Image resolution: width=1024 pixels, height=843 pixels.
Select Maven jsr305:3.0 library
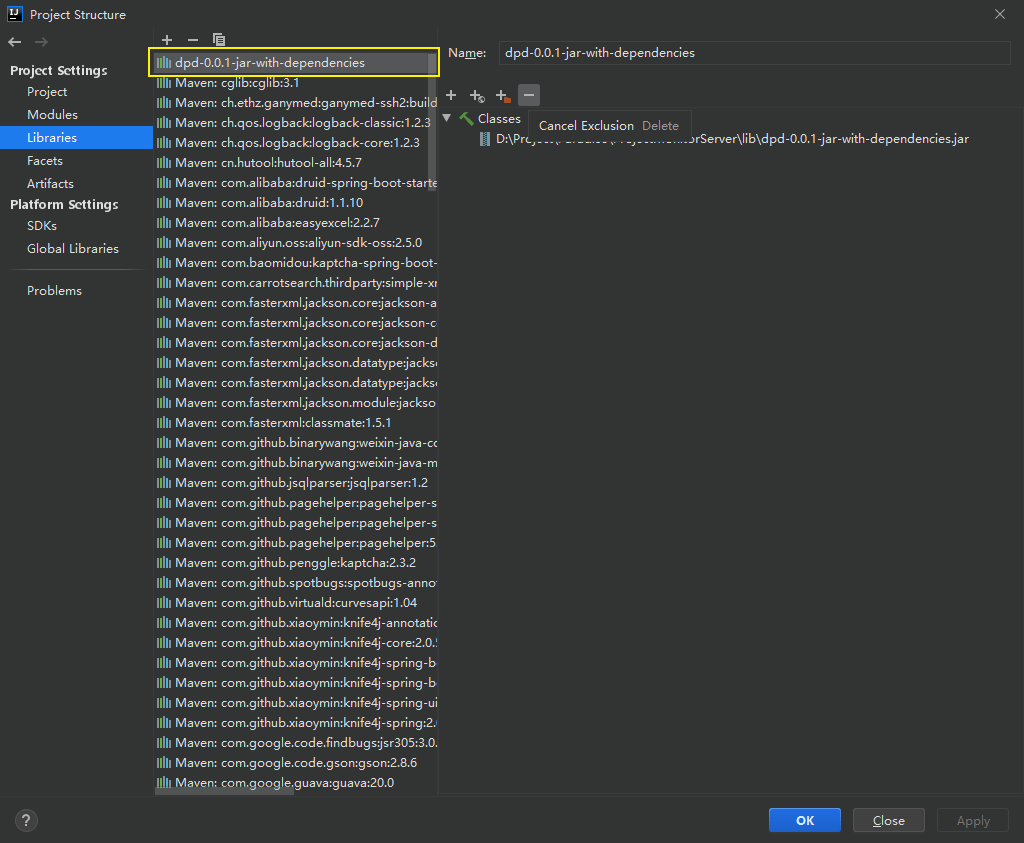coord(296,742)
